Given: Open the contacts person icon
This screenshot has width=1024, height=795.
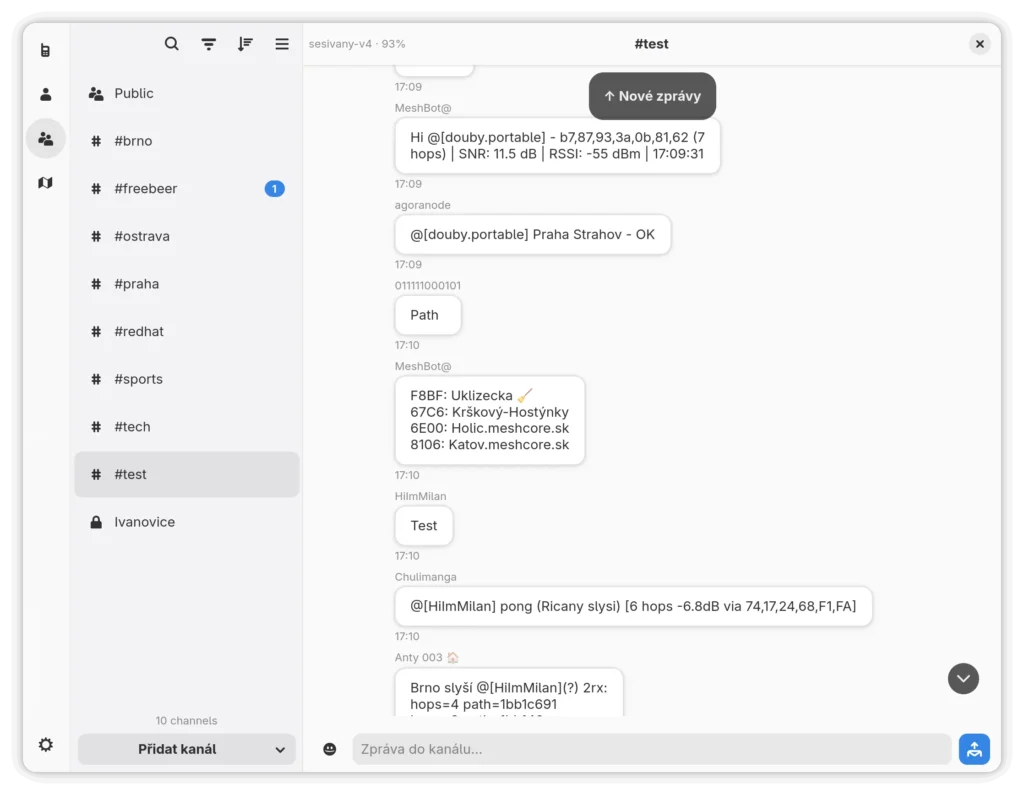Looking at the screenshot, I should (x=45, y=95).
